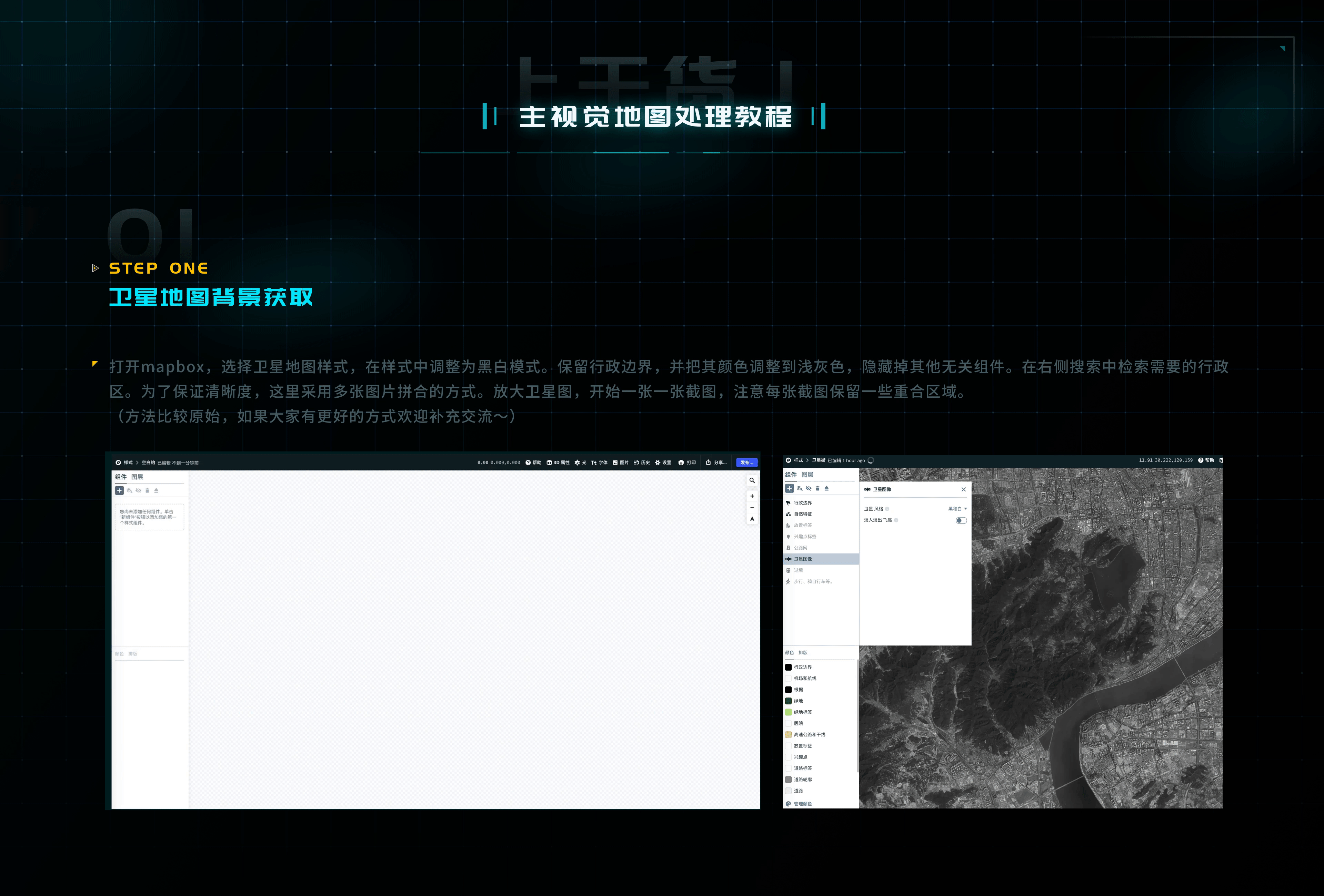The height and width of the screenshot is (896, 1324).
Task: Click the 发布 publish button
Action: 746,463
